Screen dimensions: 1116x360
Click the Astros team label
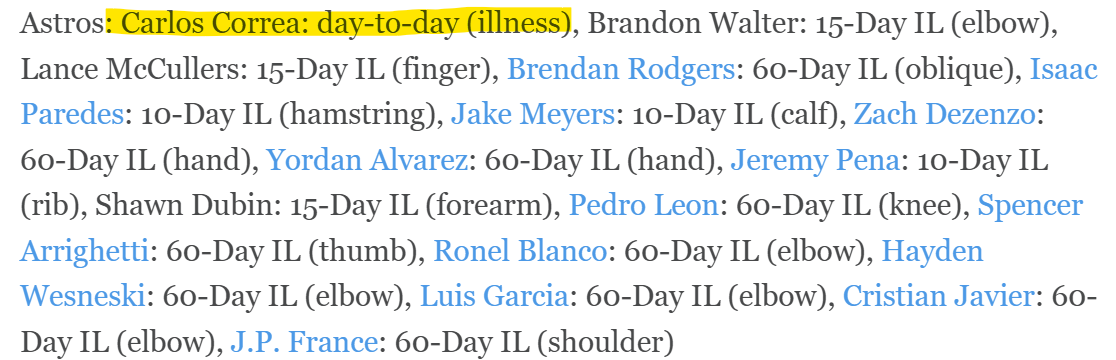(62, 23)
